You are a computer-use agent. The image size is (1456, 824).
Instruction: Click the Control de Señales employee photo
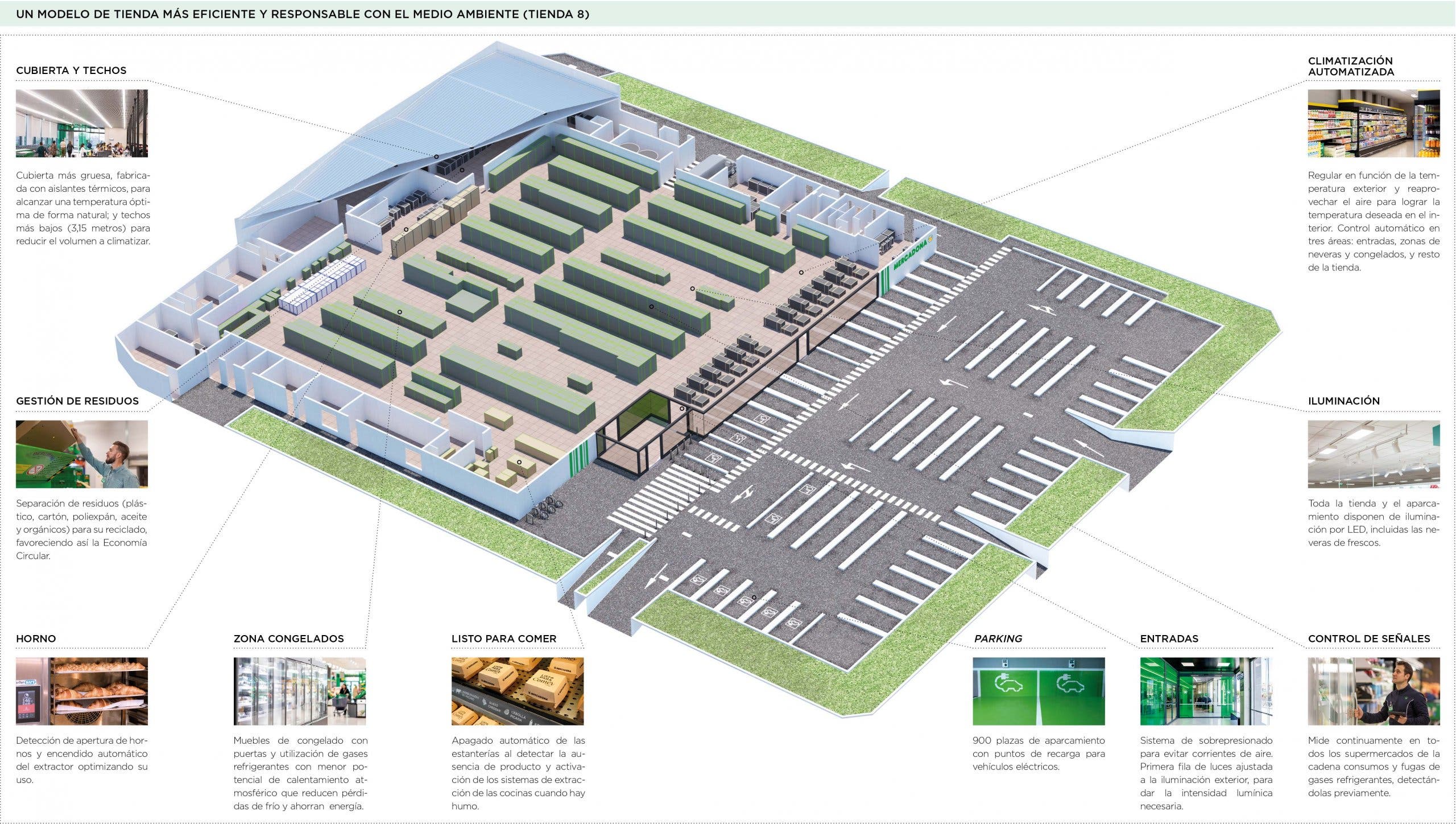[x=1374, y=691]
